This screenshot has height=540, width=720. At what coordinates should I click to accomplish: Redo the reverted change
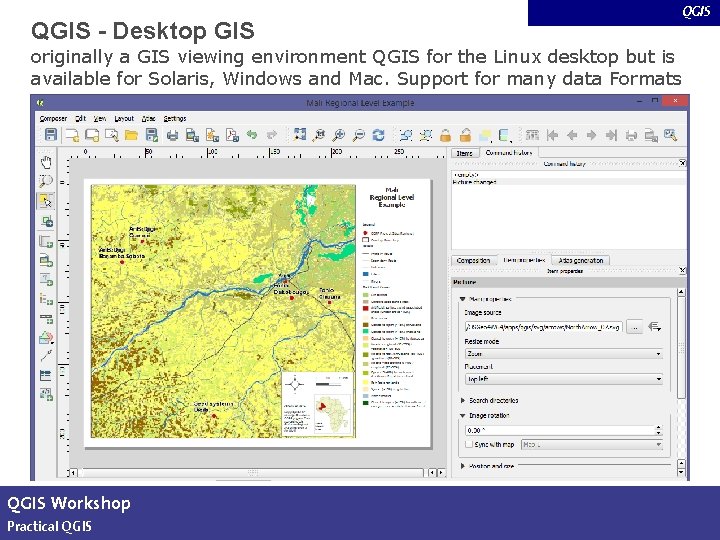[x=272, y=135]
